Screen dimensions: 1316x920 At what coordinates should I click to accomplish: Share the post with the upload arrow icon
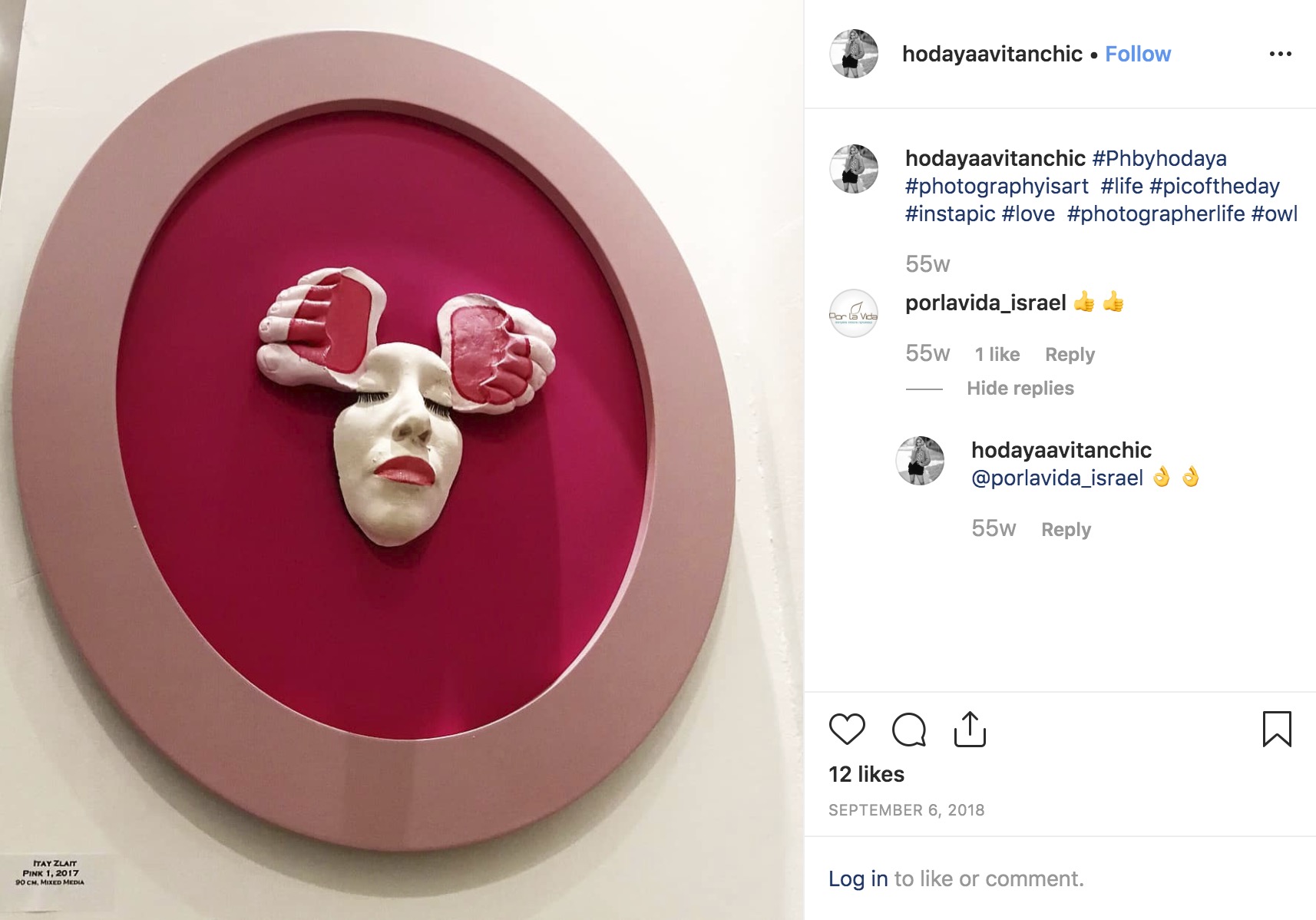(970, 730)
